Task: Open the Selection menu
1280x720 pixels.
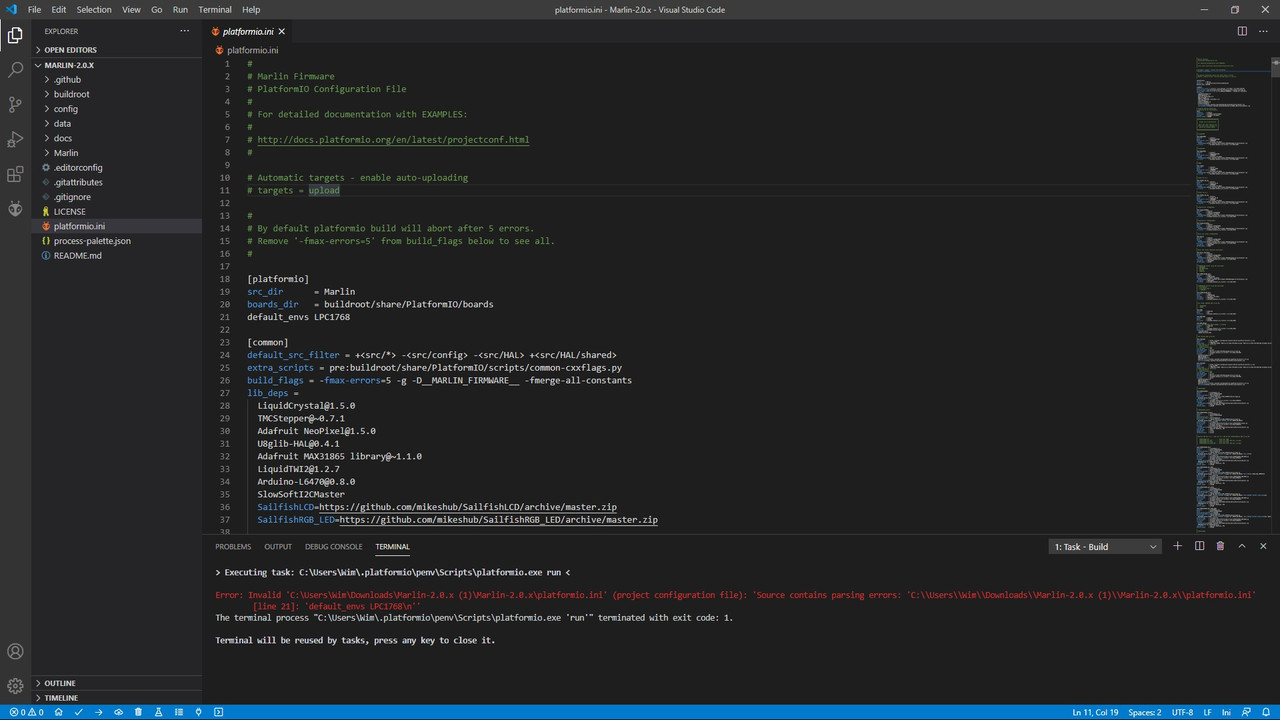Action: [x=94, y=9]
